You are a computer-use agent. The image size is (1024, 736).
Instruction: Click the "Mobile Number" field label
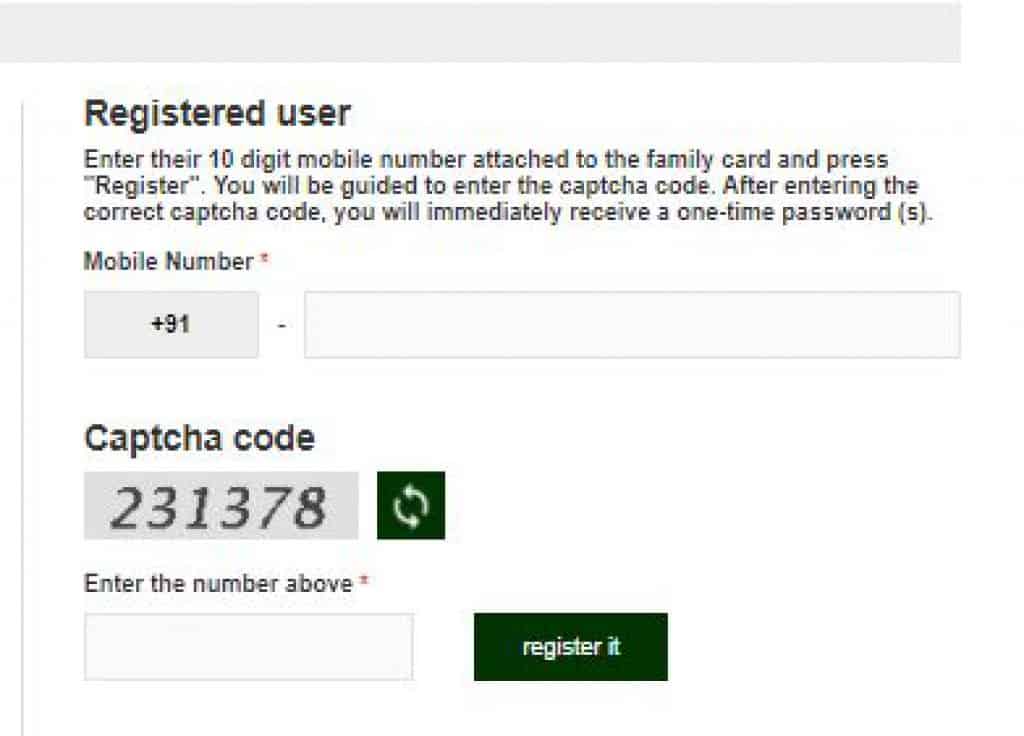[168, 261]
